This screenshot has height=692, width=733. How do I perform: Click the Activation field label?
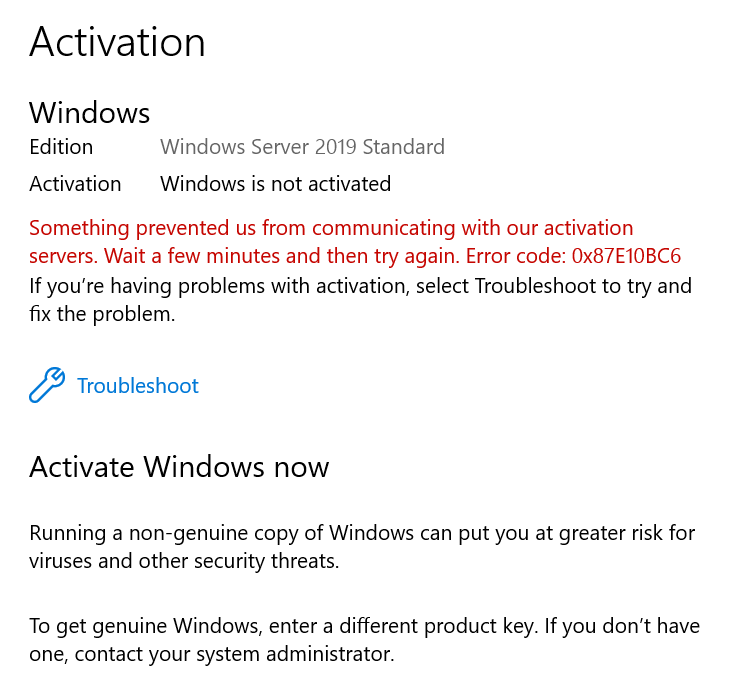[75, 184]
